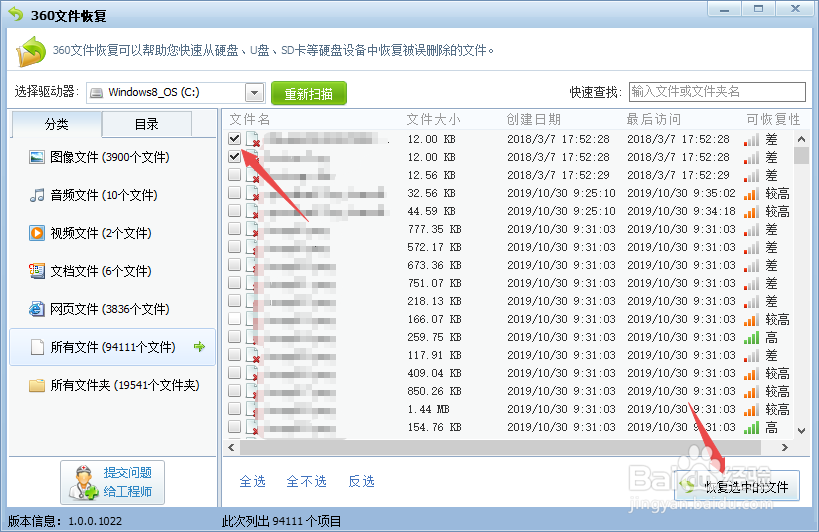Sort by the 可恢复性 column header
This screenshot has height=532, width=819.
774,120
